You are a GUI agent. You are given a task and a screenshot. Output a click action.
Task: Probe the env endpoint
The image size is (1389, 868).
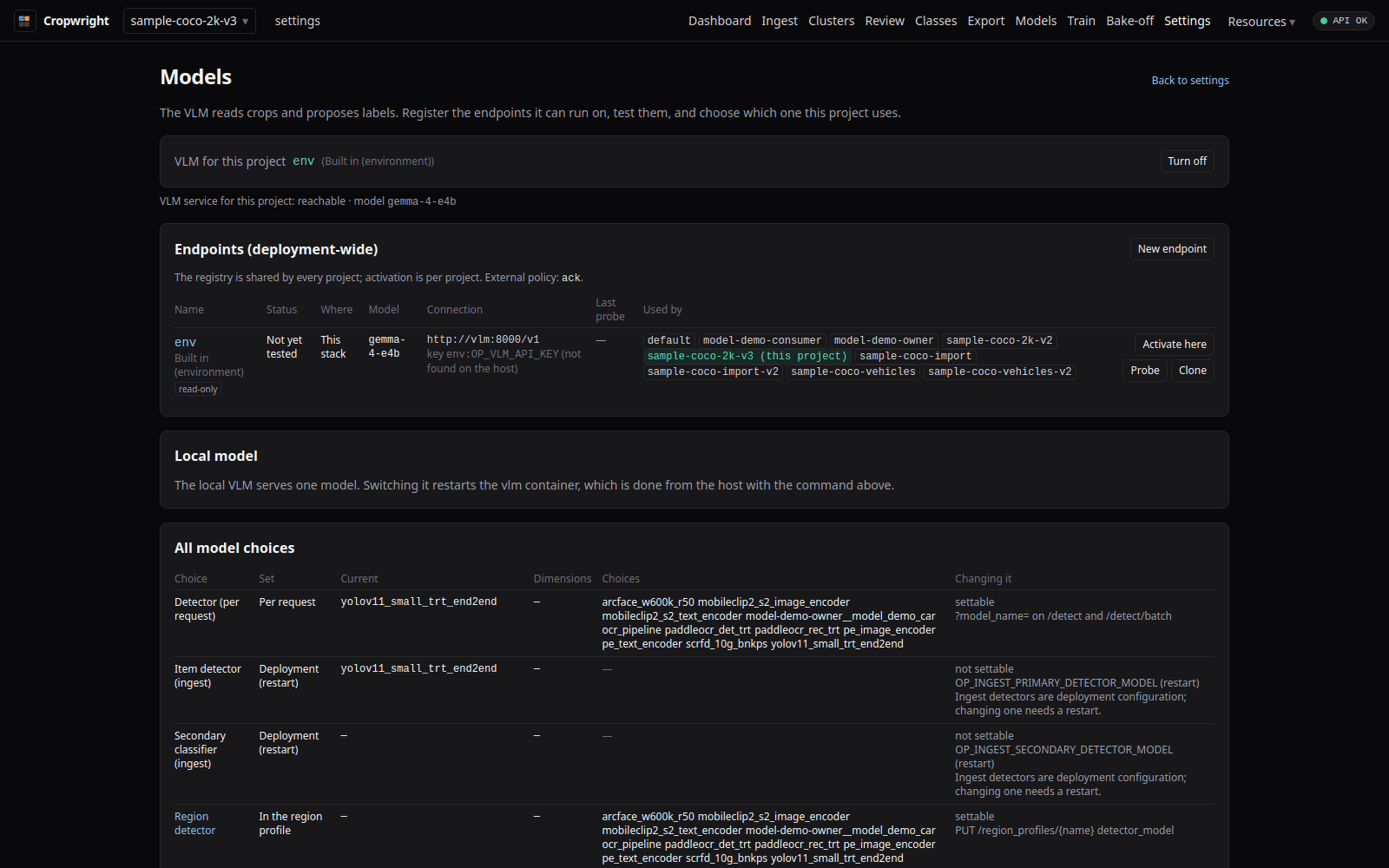(x=1145, y=371)
